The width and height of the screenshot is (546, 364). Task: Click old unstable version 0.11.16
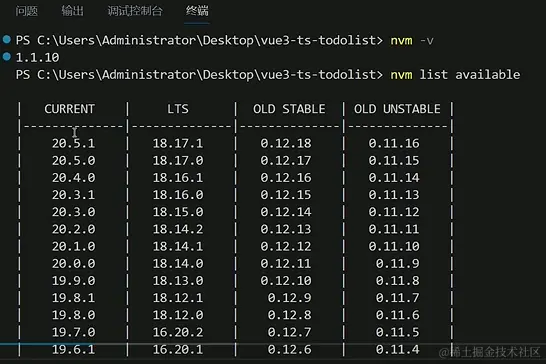[x=394, y=143]
